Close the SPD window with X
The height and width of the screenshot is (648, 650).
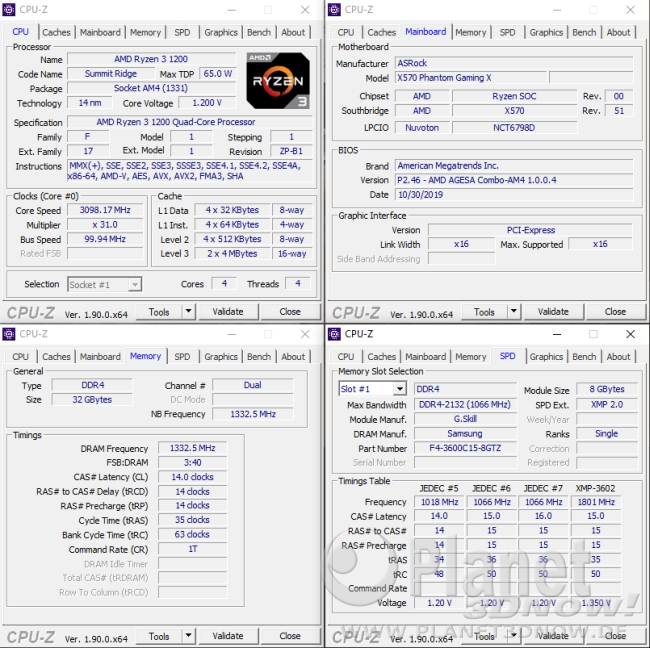[x=631, y=334]
